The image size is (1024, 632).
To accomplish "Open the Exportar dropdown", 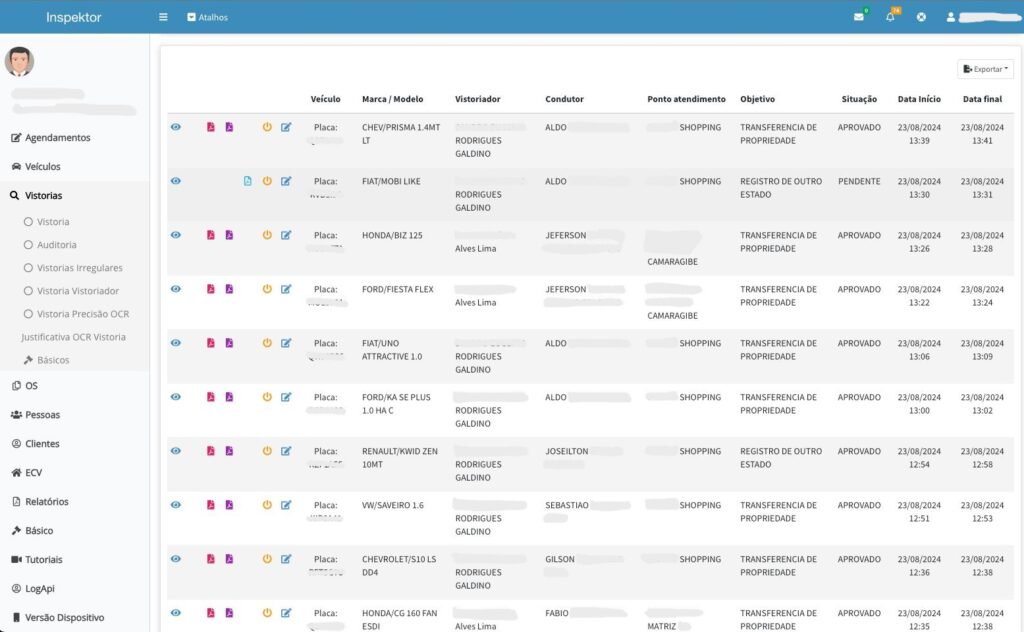I will click(x=985, y=69).
